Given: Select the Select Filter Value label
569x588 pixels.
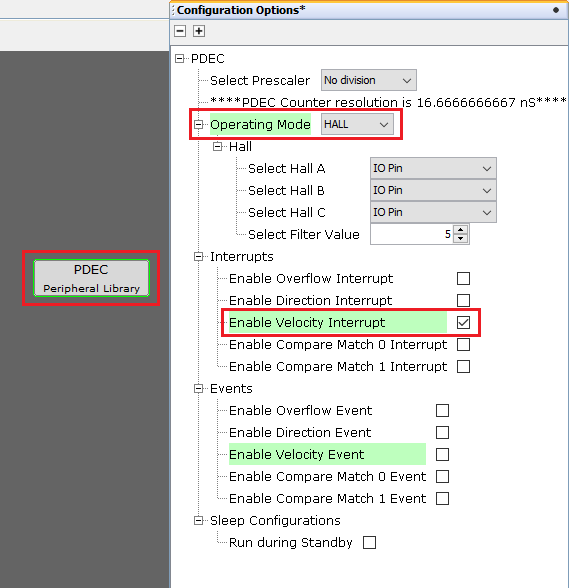Looking at the screenshot, I should click(x=304, y=234).
